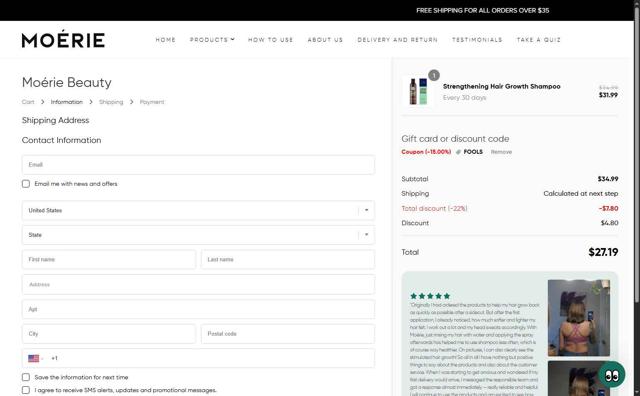The image size is (640, 396).
Task: Click the Shipping breadcrumb step
Action: [111, 102]
